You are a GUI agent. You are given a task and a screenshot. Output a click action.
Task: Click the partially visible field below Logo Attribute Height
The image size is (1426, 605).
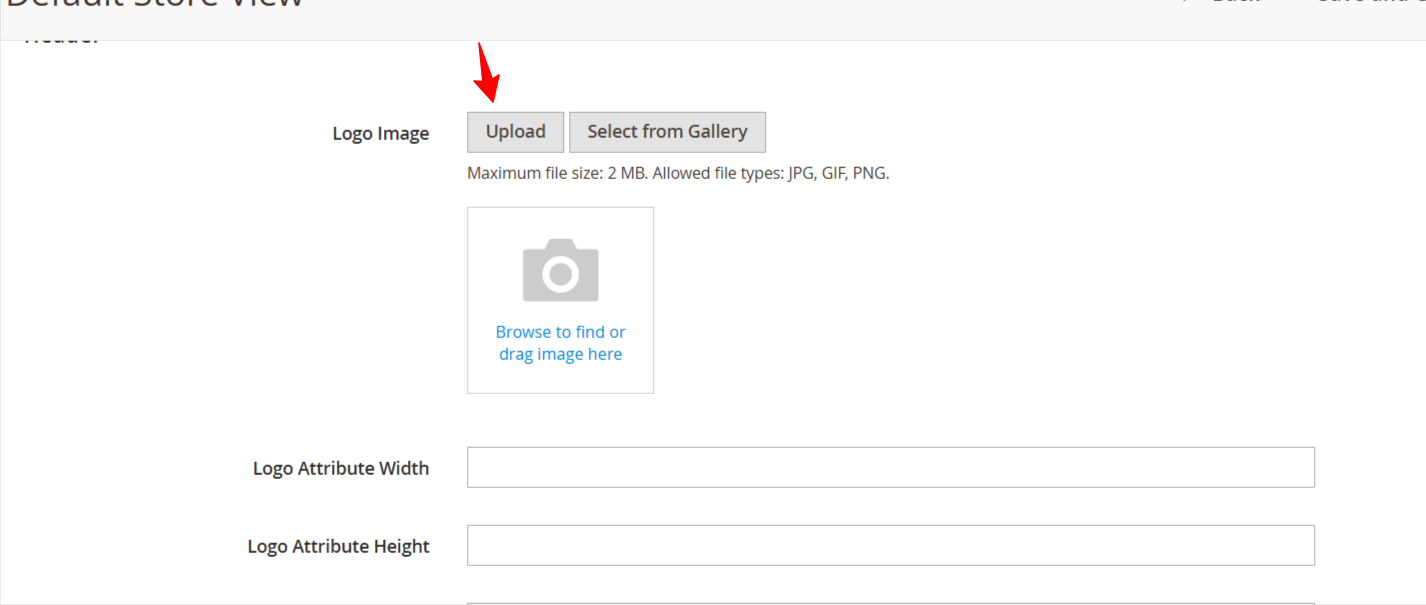890,601
